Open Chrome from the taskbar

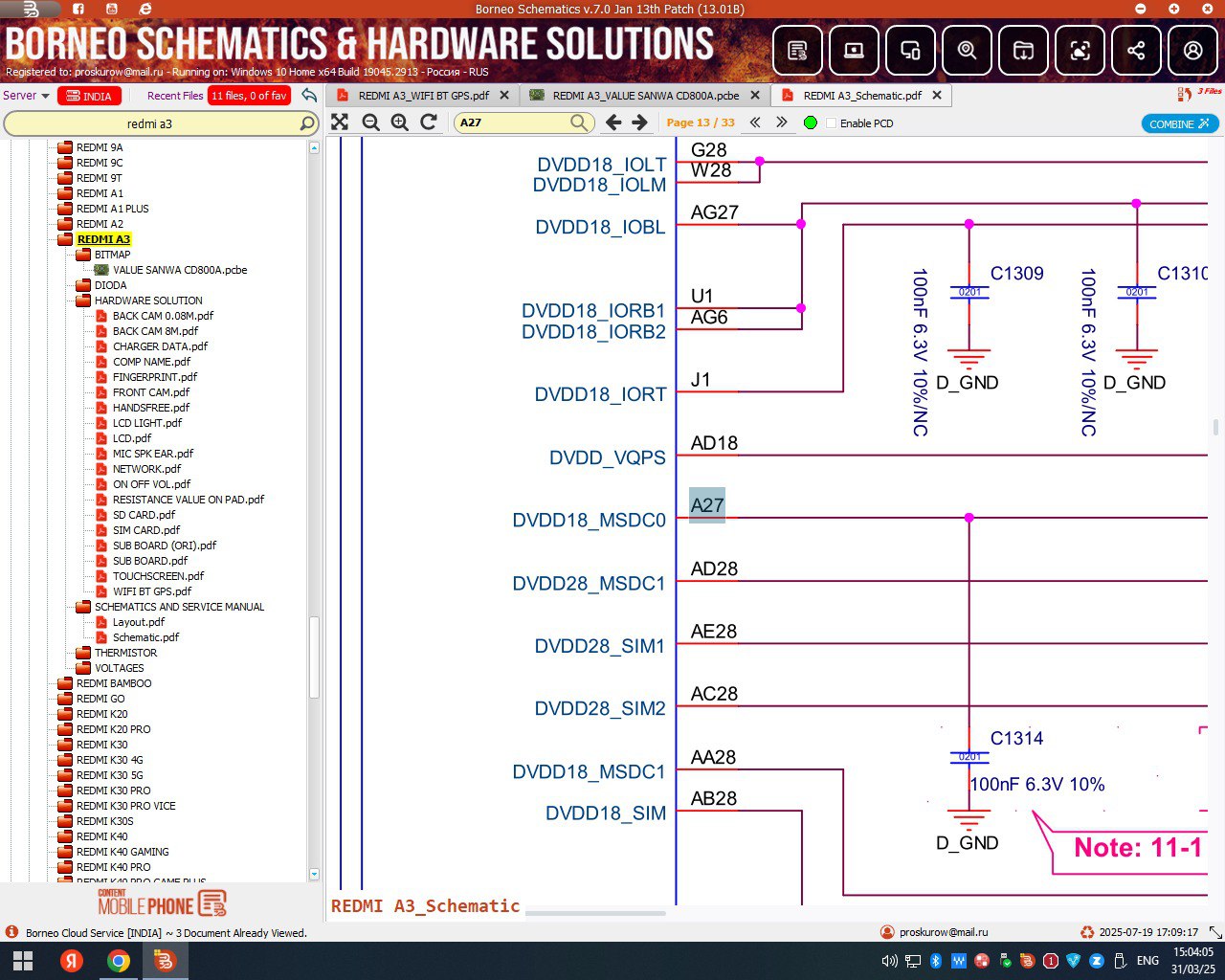point(119,961)
